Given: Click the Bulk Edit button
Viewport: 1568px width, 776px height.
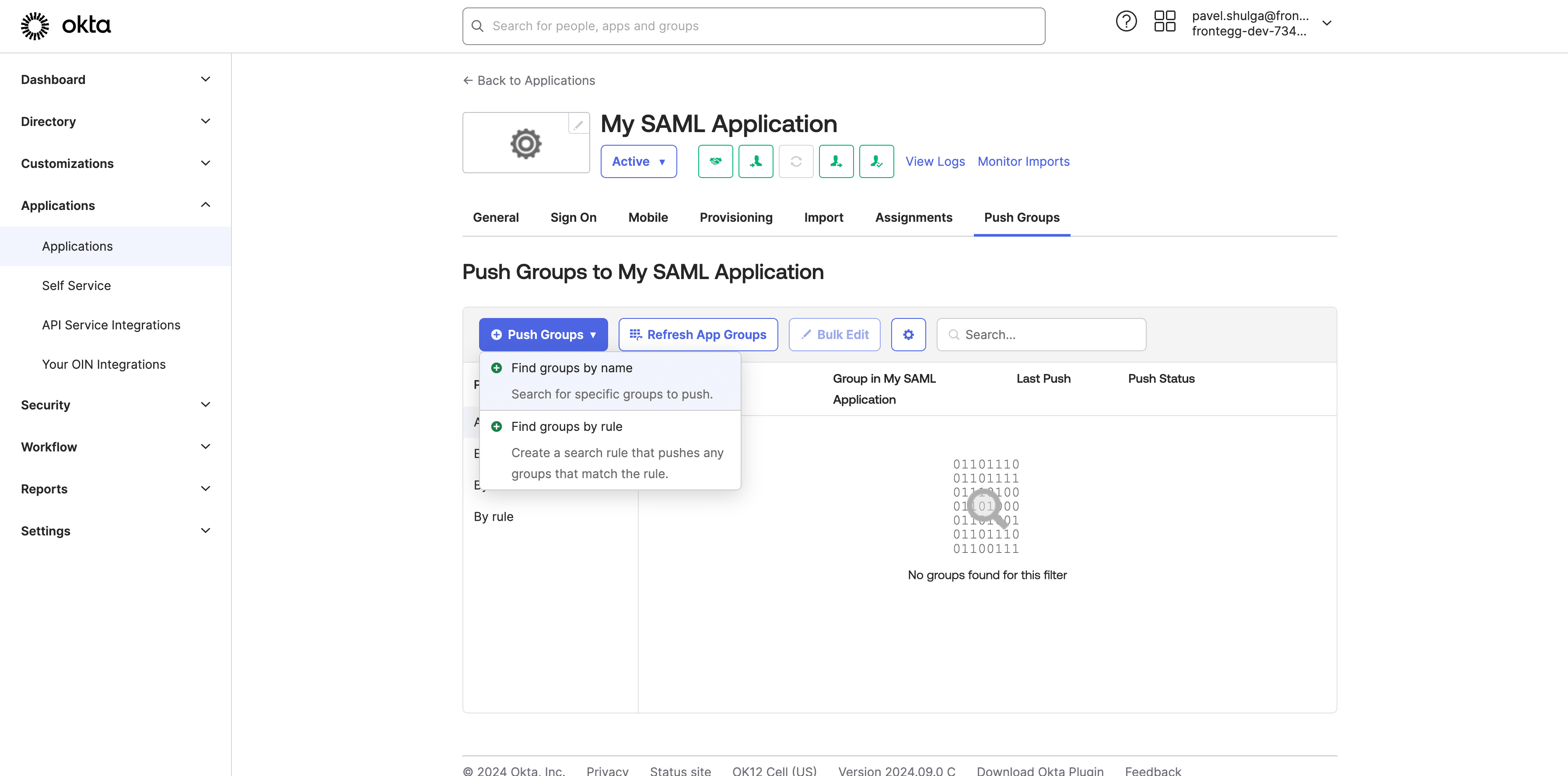Looking at the screenshot, I should click(x=834, y=335).
